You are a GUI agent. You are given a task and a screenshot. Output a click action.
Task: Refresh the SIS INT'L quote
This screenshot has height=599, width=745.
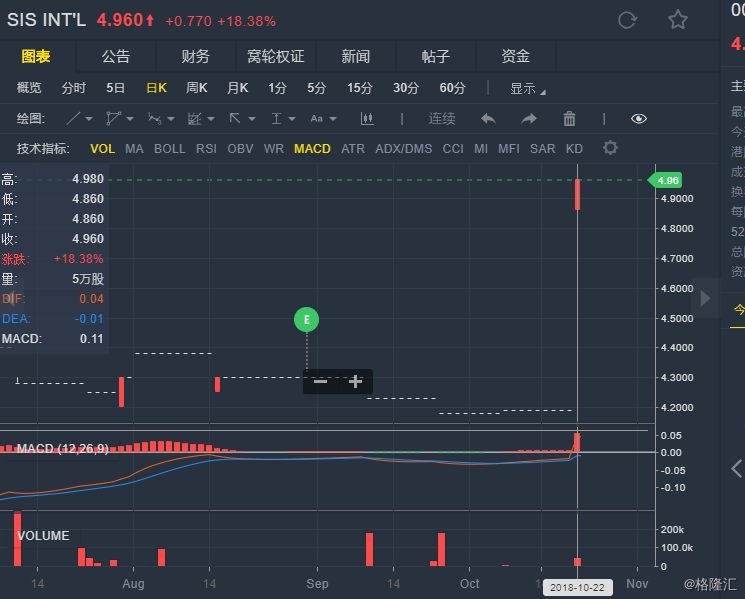coord(627,20)
